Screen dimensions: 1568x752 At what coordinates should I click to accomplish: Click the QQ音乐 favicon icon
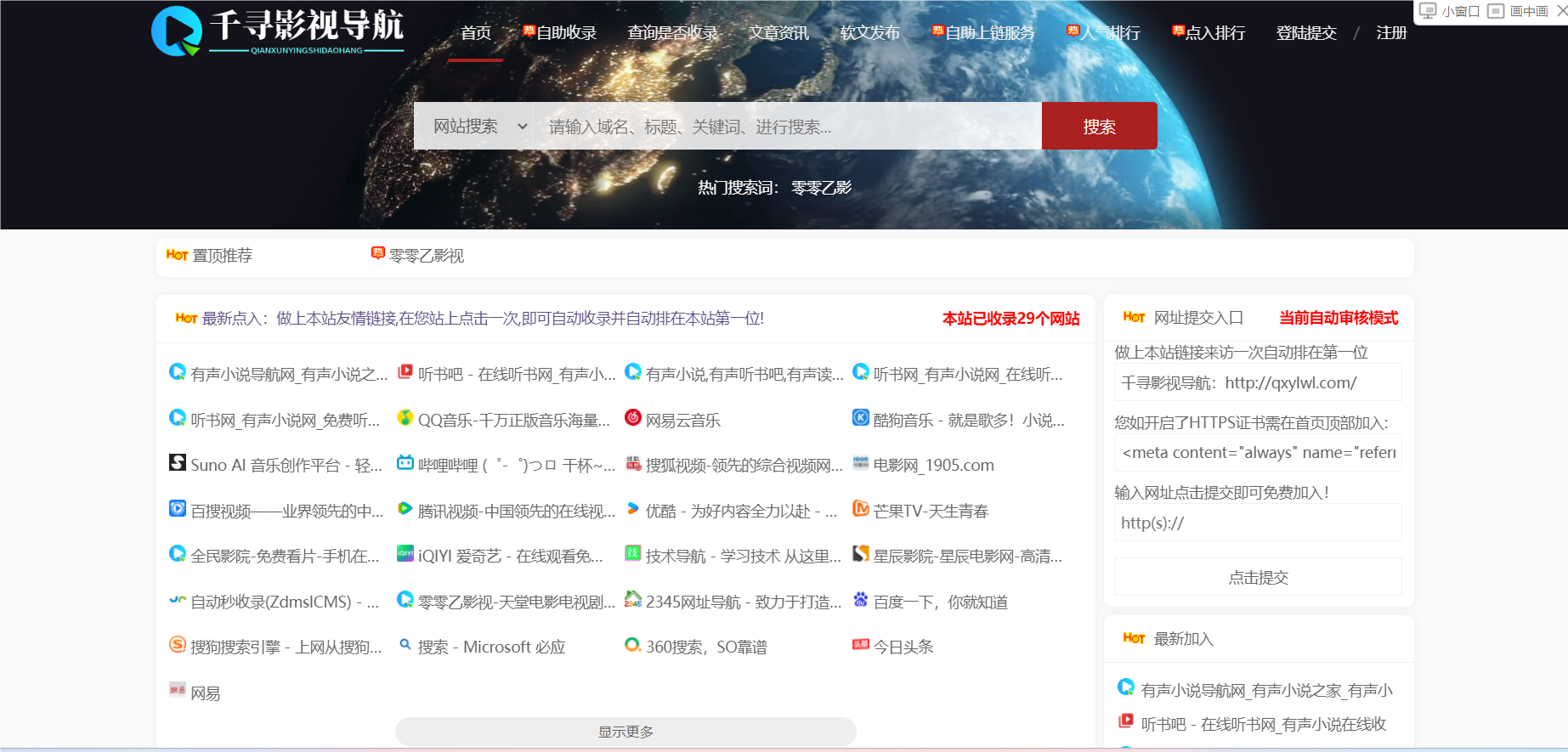coord(405,418)
